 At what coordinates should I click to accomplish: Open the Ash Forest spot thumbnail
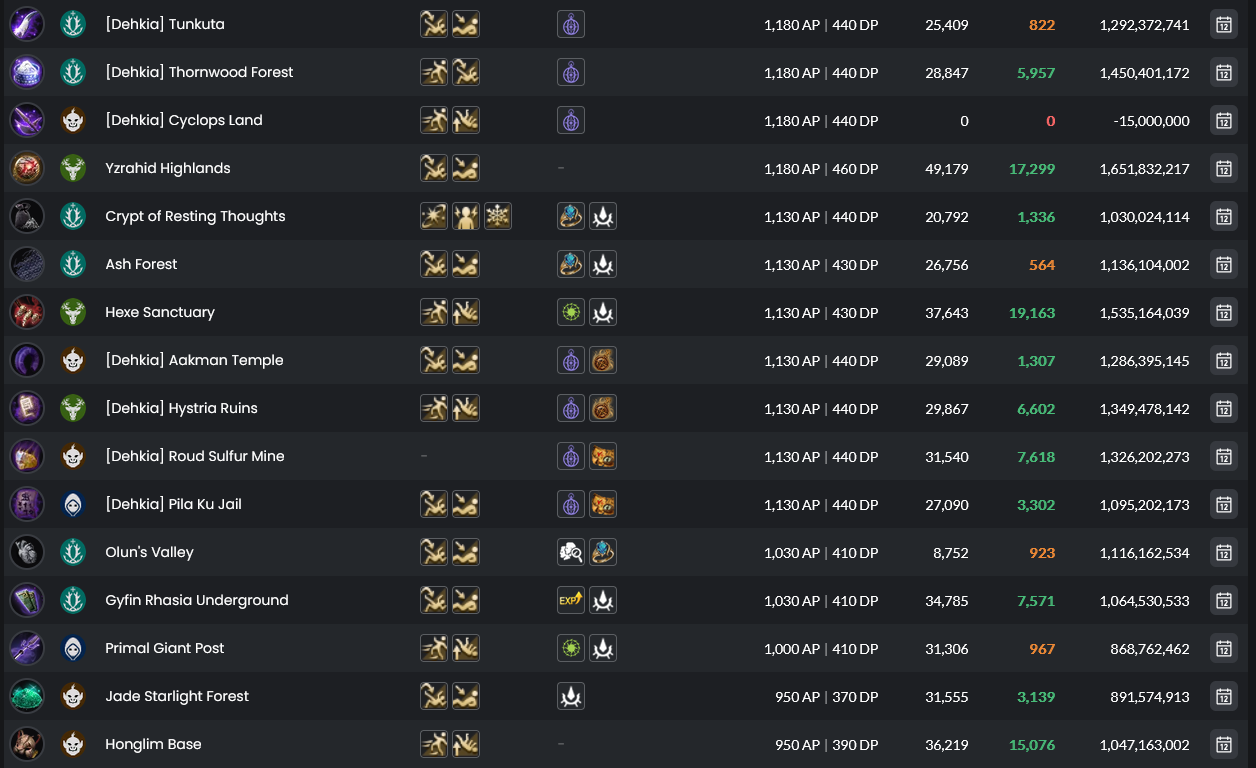[x=27, y=264]
